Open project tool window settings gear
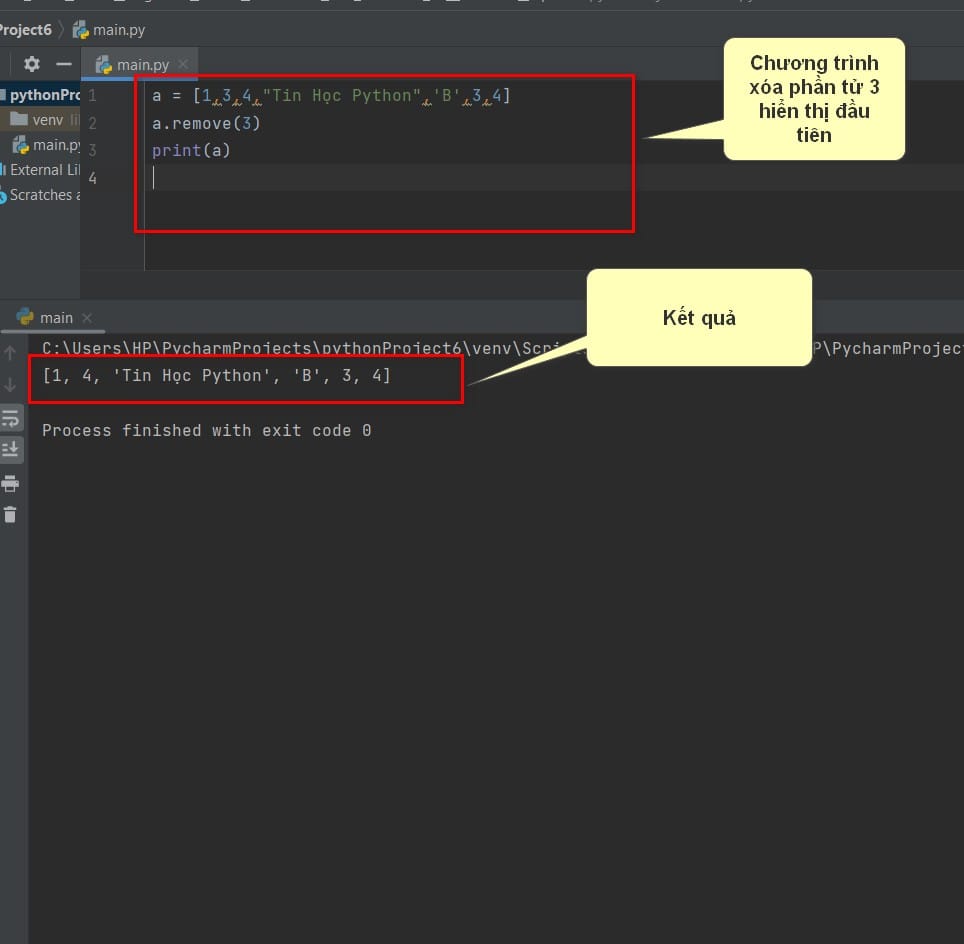Viewport: 964px width, 944px height. click(x=31, y=64)
